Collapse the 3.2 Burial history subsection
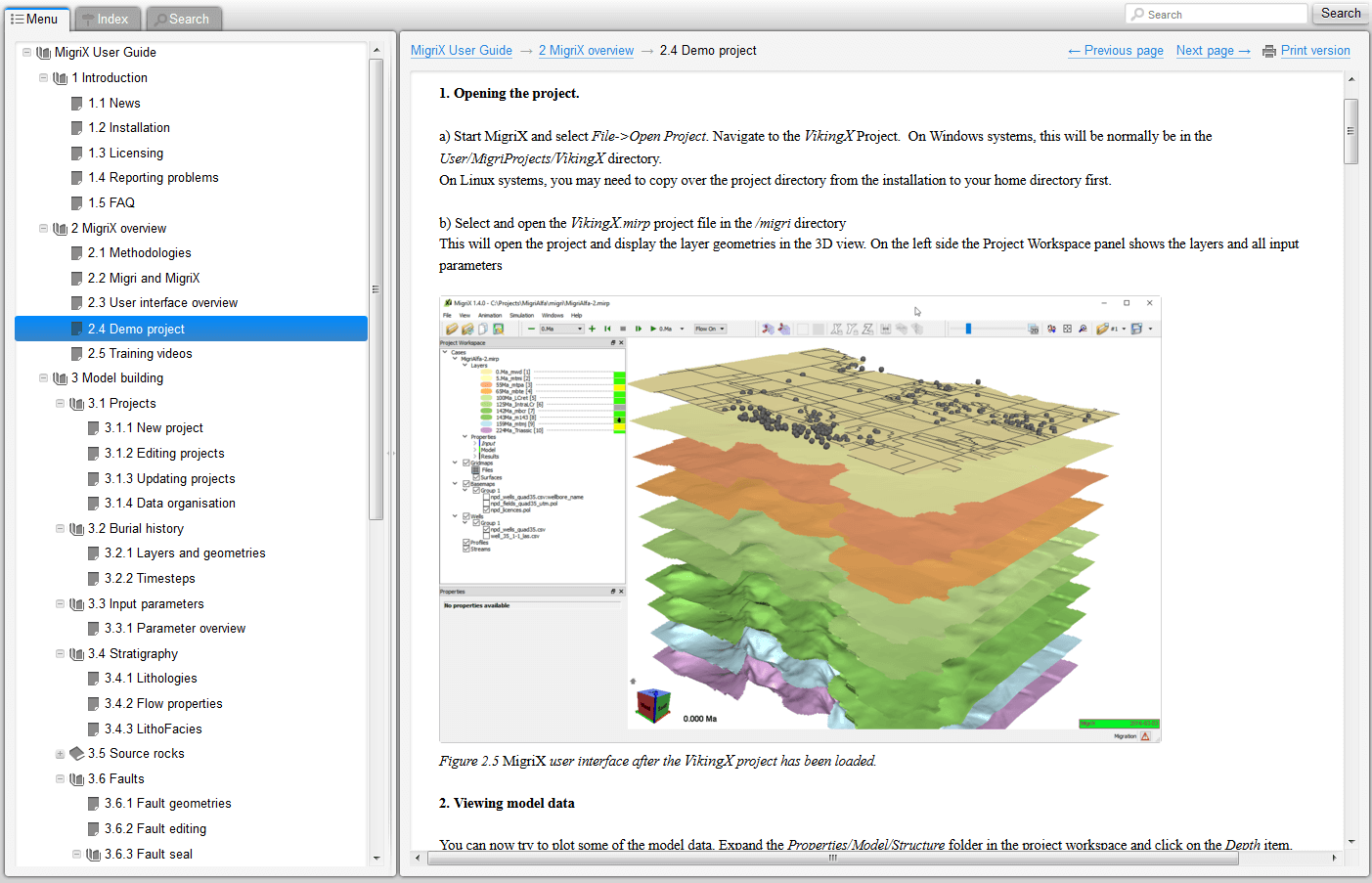This screenshot has width=1372, height=883. (x=60, y=529)
